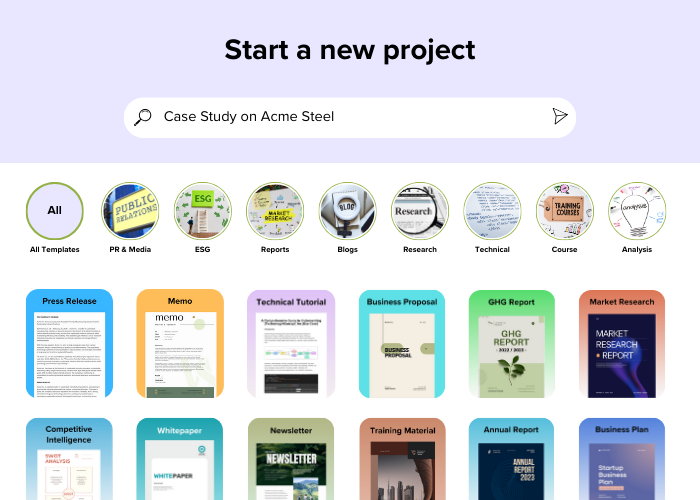Pick the Research category icon
This screenshot has height=500, width=700.
click(x=420, y=211)
